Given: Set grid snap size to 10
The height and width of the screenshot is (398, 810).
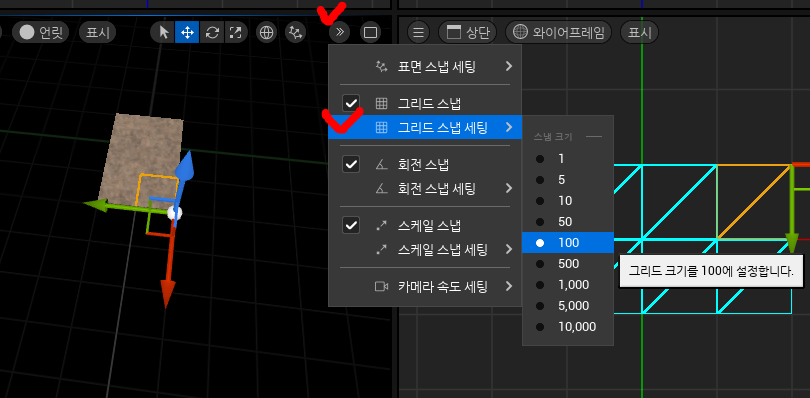Looking at the screenshot, I should 568,201.
